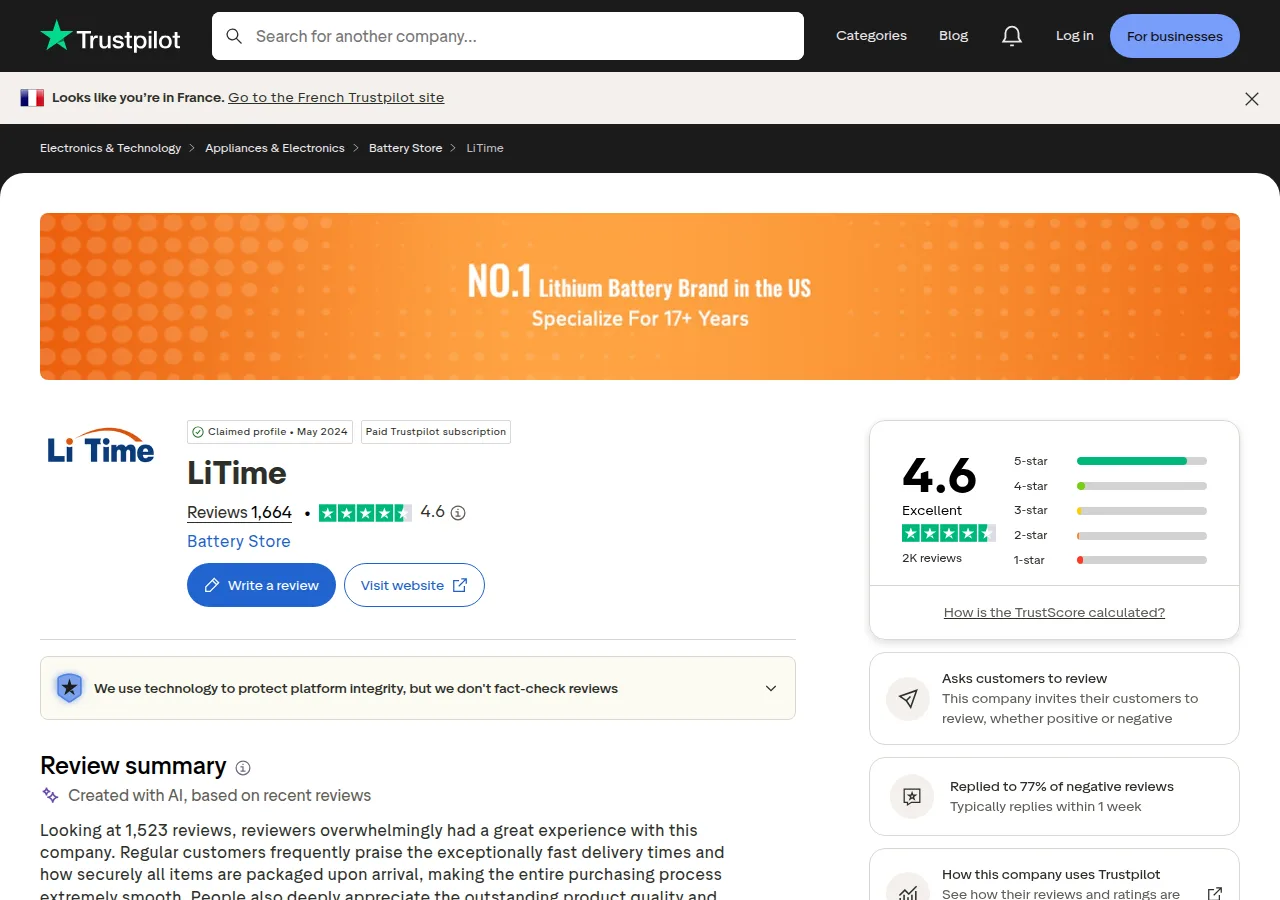Open How is the TrustScore calculated link
Screen dimensions: 1280x900
click(1054, 613)
